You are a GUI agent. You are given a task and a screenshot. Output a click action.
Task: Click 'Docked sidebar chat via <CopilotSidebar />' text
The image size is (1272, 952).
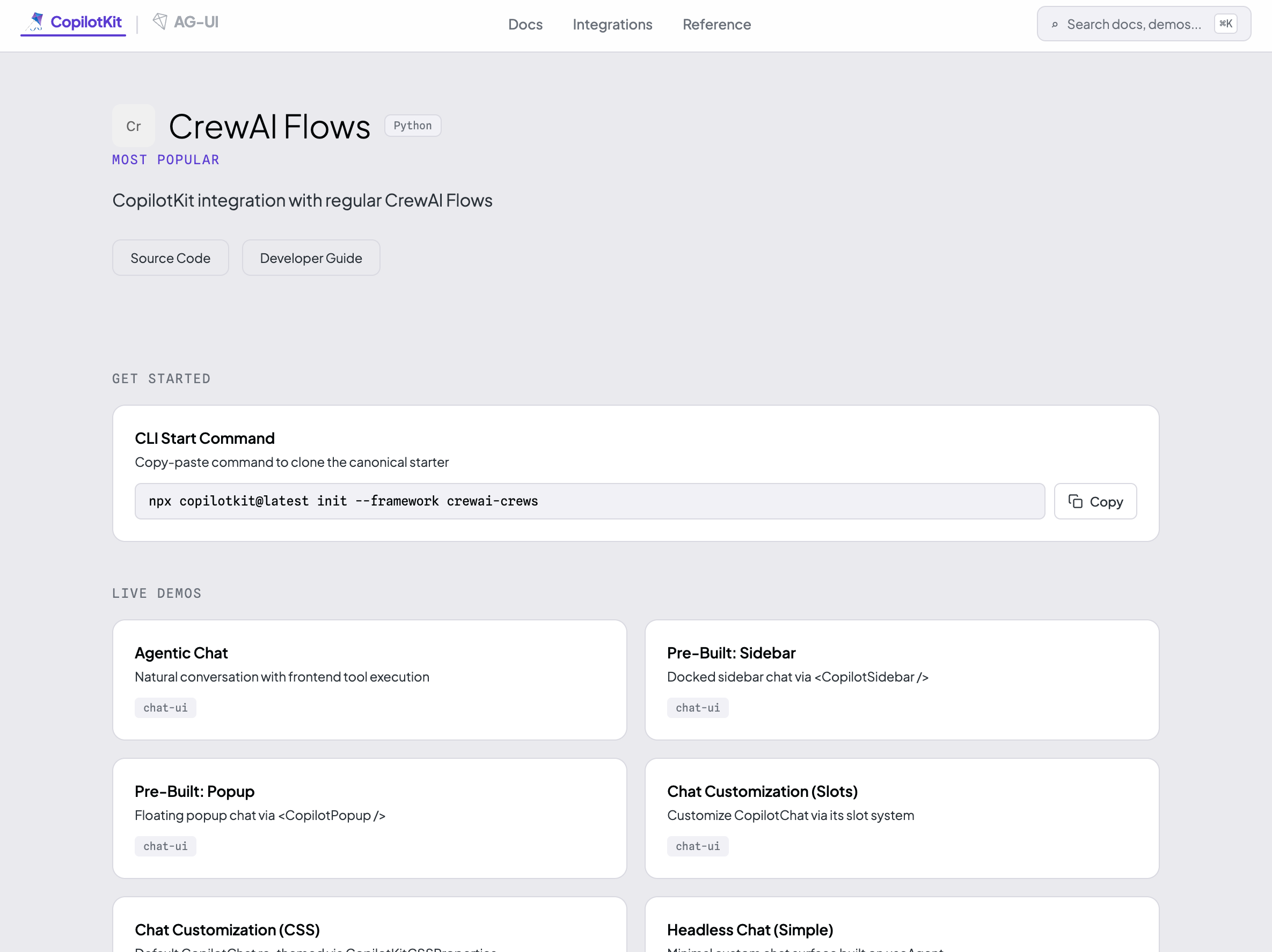click(x=798, y=677)
